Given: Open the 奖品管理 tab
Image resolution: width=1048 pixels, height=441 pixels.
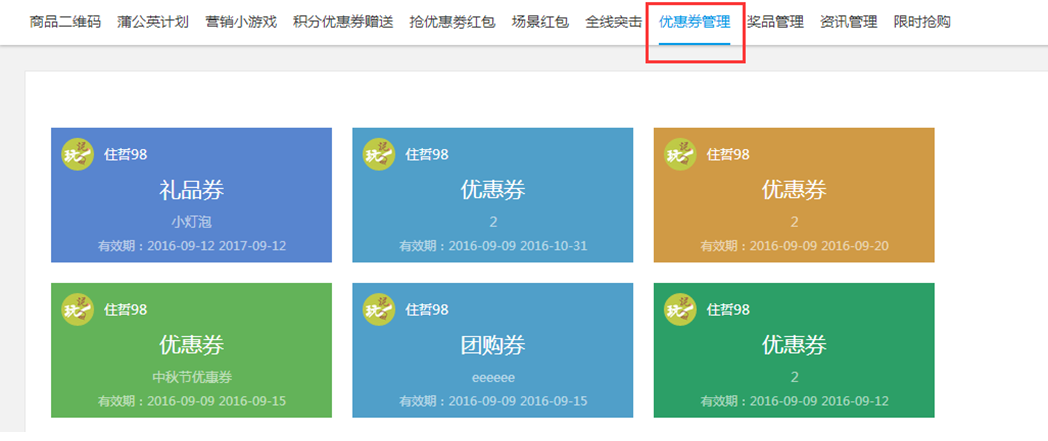Looking at the screenshot, I should coord(775,22).
